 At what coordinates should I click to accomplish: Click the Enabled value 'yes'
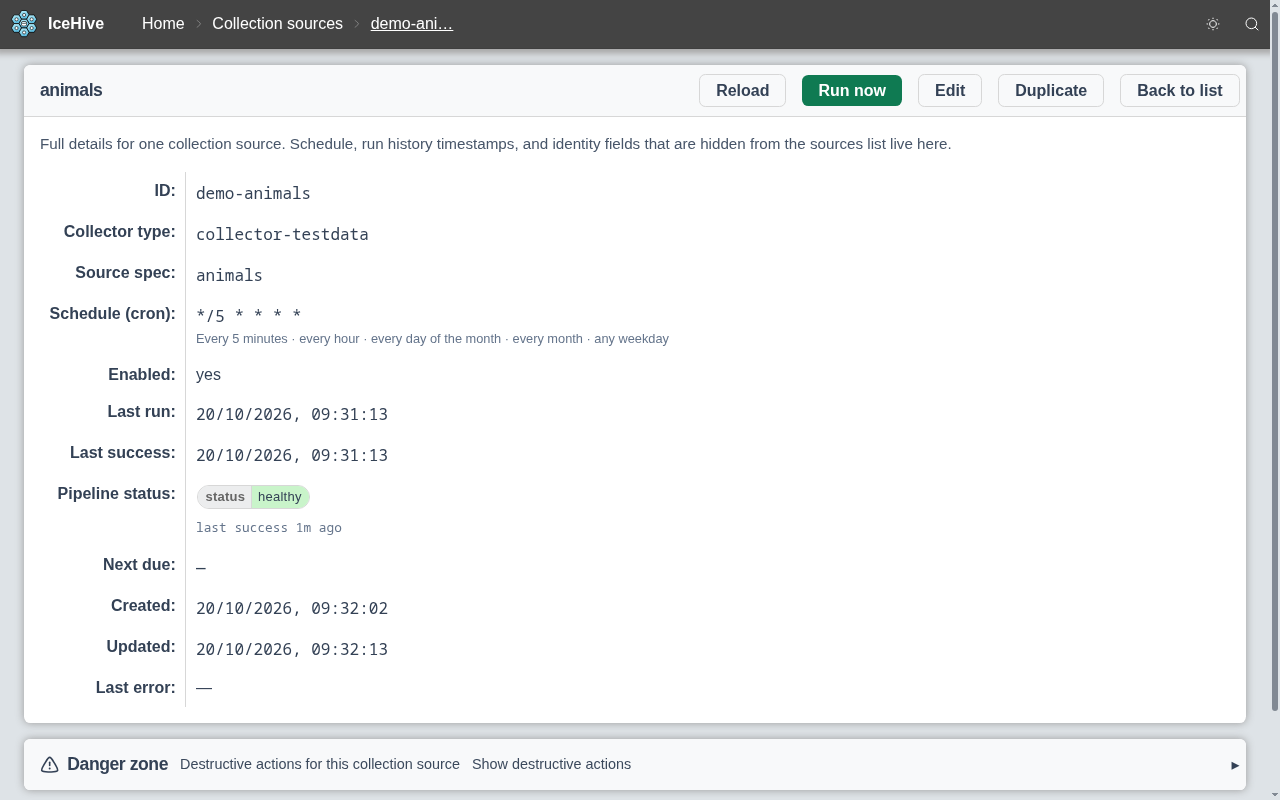(x=208, y=374)
